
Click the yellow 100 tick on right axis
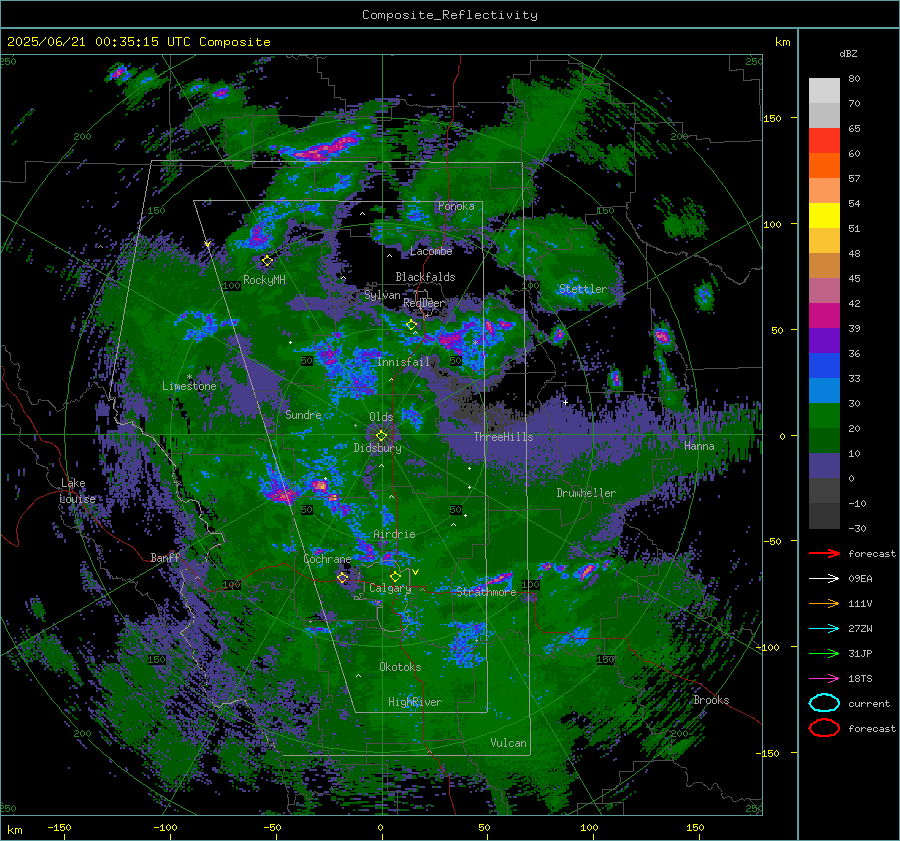pos(772,224)
